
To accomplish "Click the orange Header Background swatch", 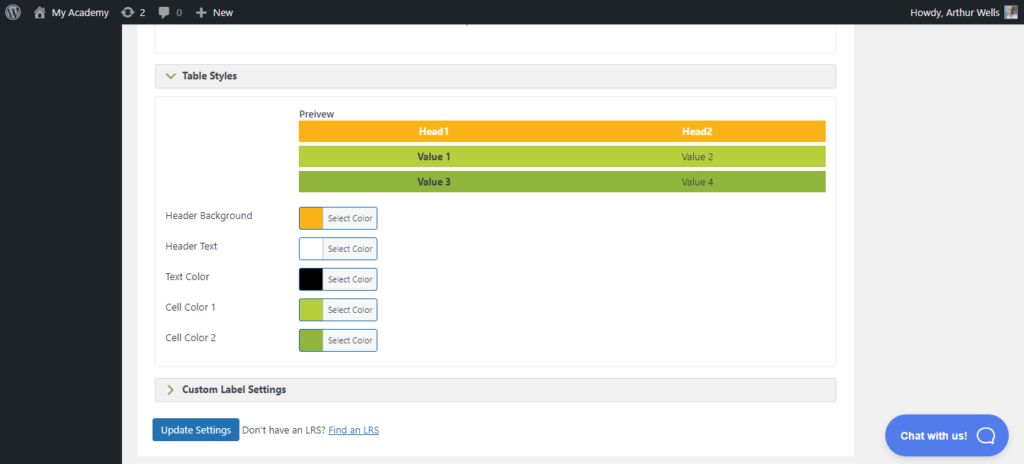I will (x=312, y=218).
